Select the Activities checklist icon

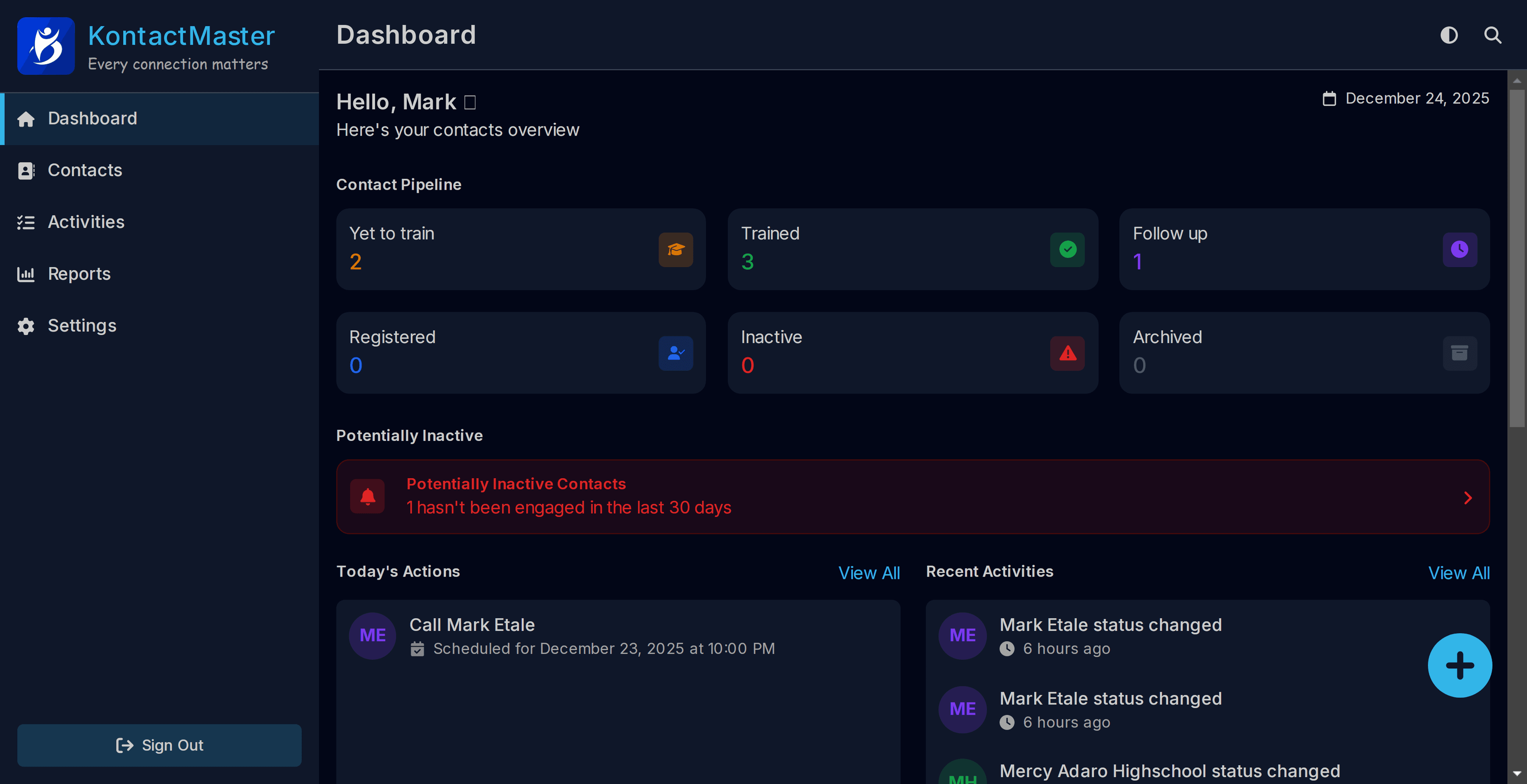point(26,221)
